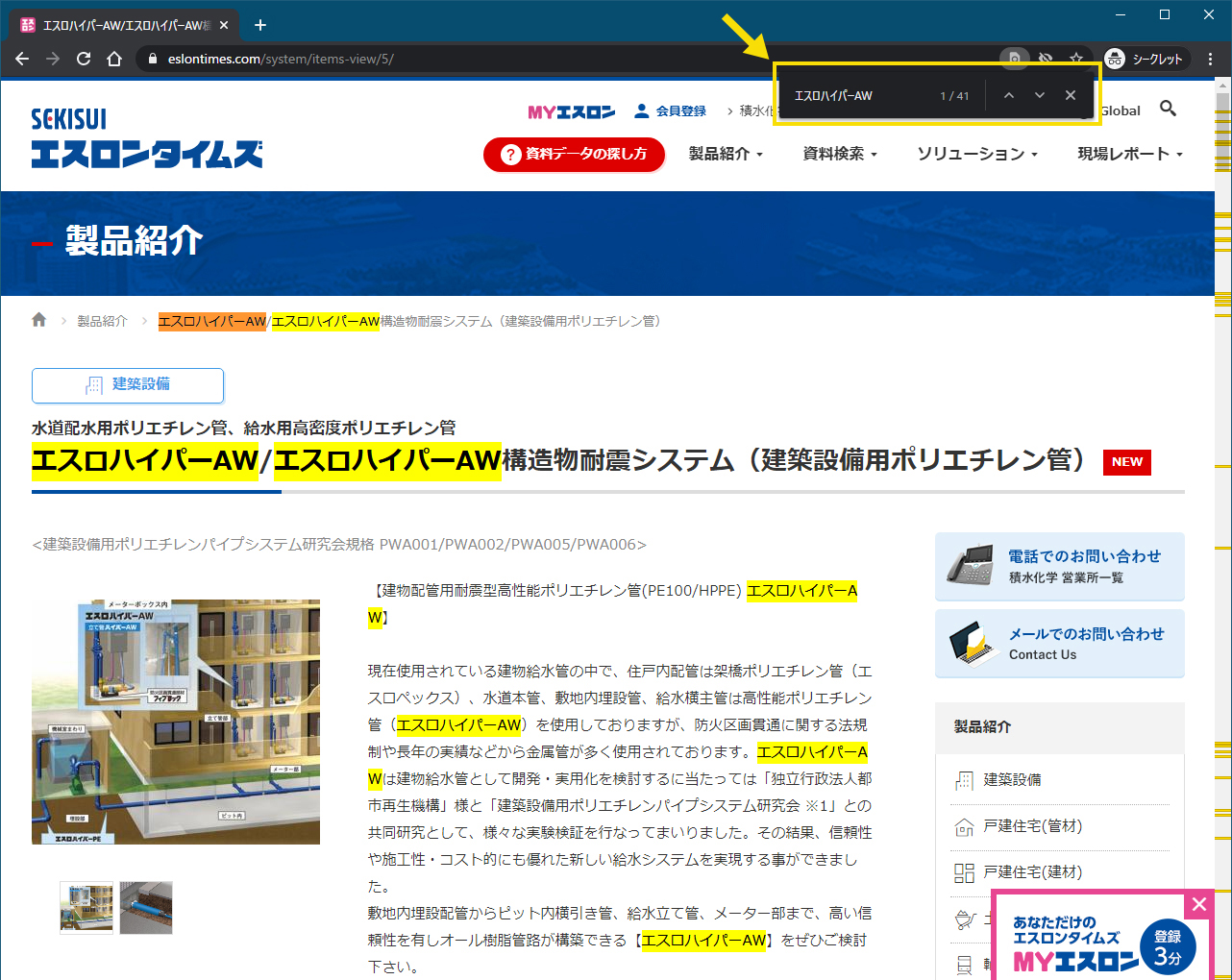Click the breadcrumb home icon
1232x980 pixels.
coord(39,320)
